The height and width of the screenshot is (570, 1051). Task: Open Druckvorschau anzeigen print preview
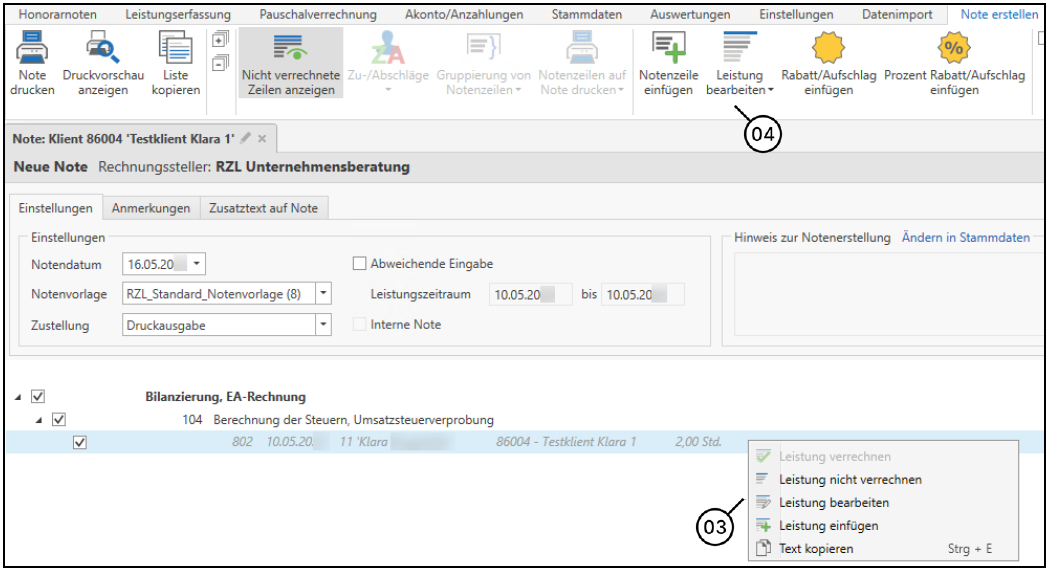pyautogui.click(x=103, y=48)
